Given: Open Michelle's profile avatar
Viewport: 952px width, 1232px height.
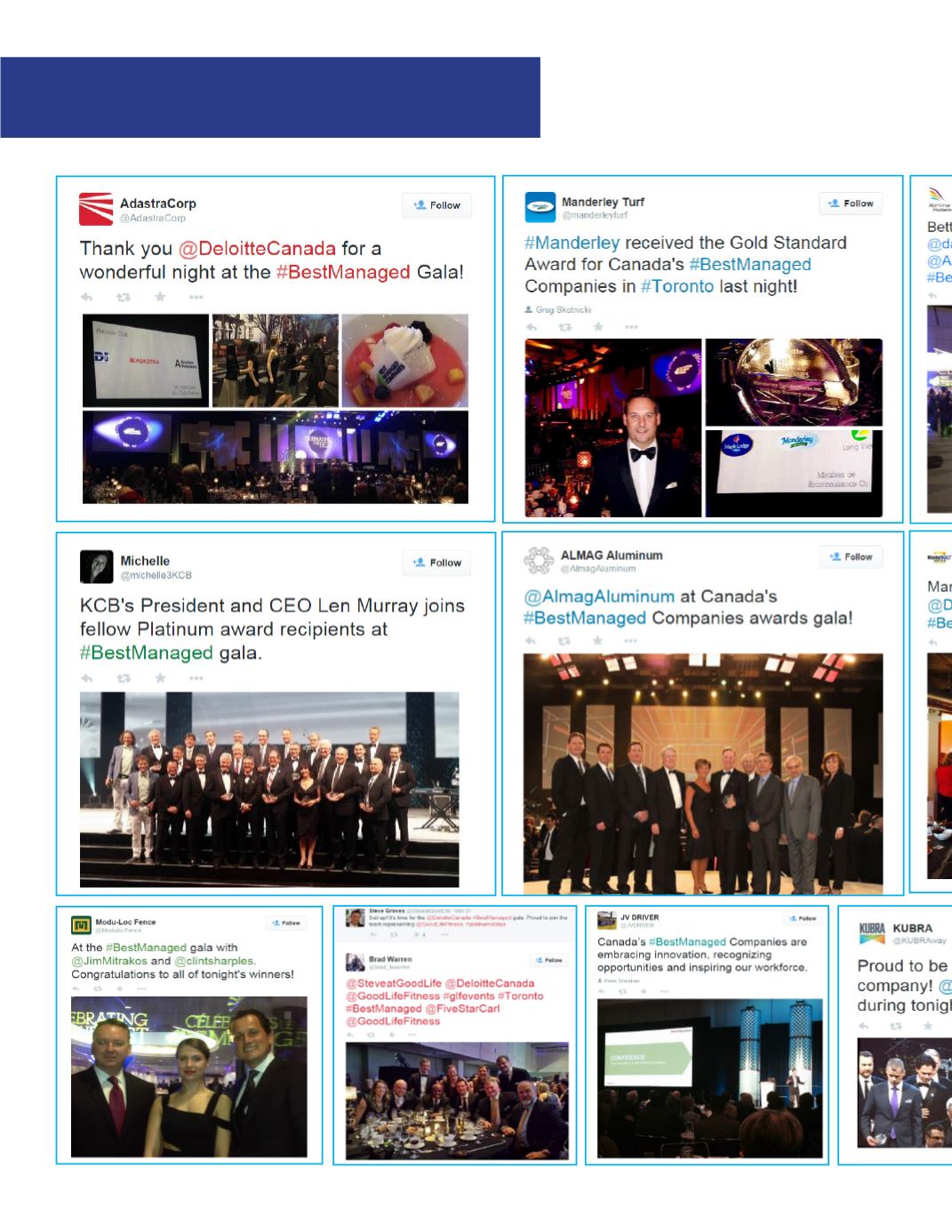Looking at the screenshot, I should pyautogui.click(x=96, y=566).
